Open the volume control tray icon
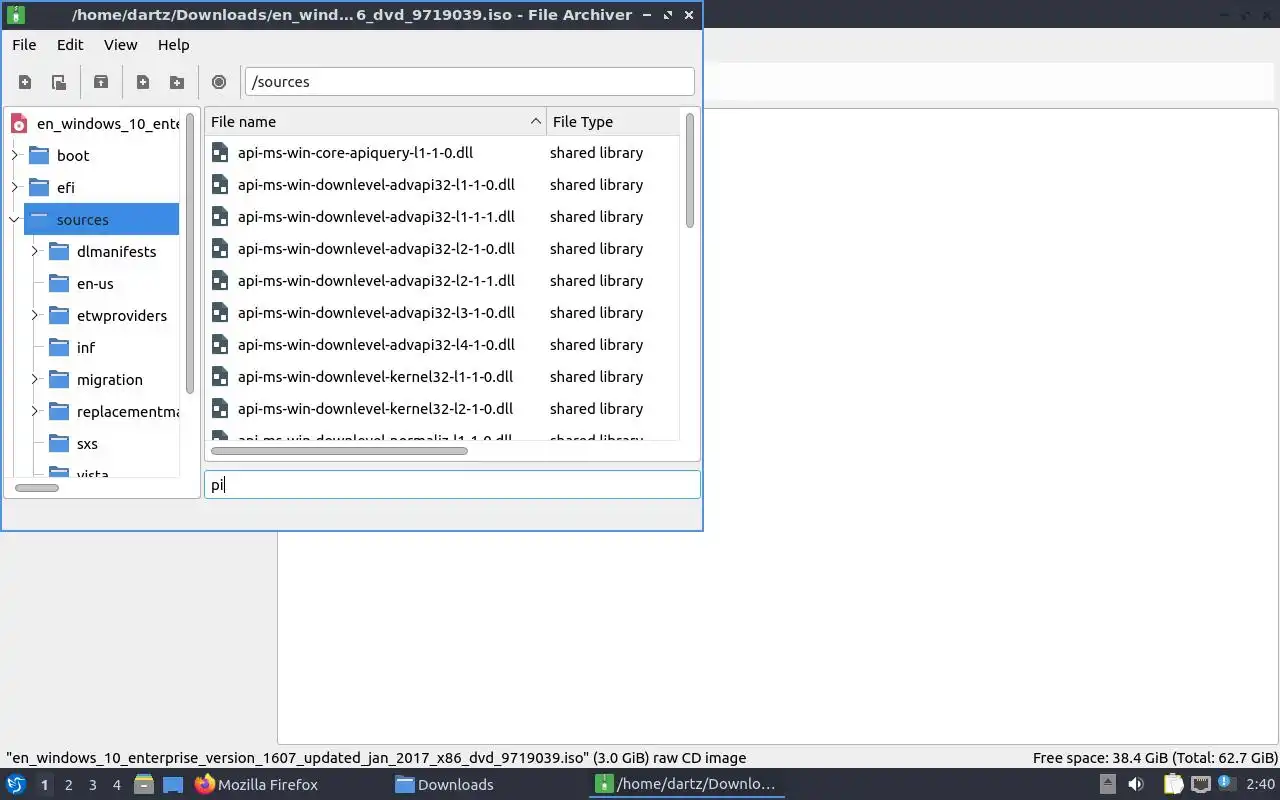This screenshot has height=800, width=1280. [x=1136, y=785]
